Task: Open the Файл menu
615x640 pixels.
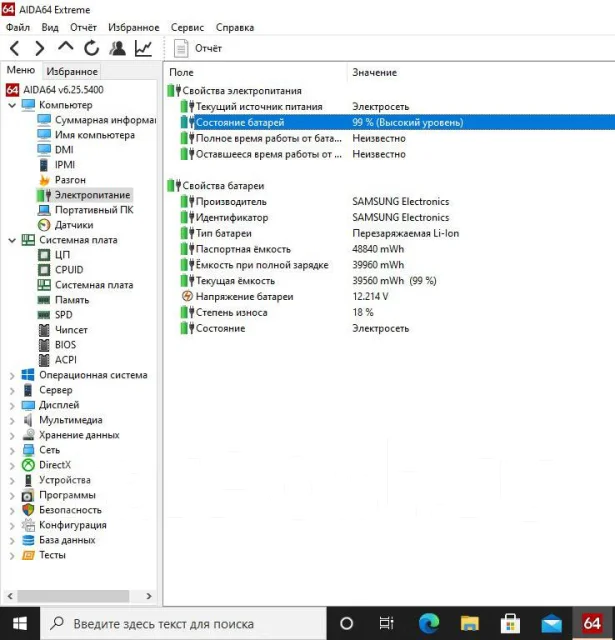Action: (x=18, y=27)
